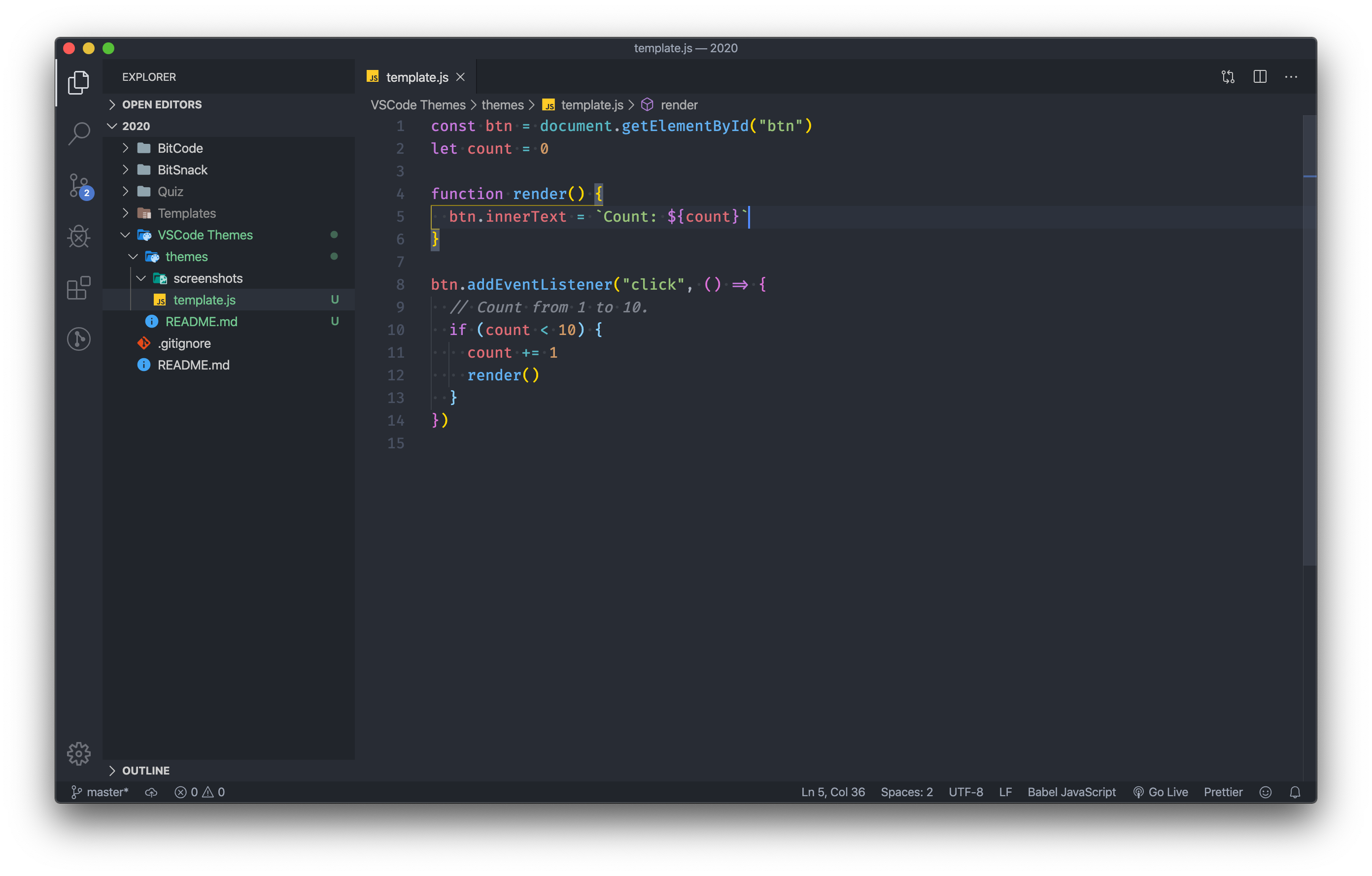Expand the OUTLINE section
This screenshot has width=1372, height=876.
pos(145,770)
